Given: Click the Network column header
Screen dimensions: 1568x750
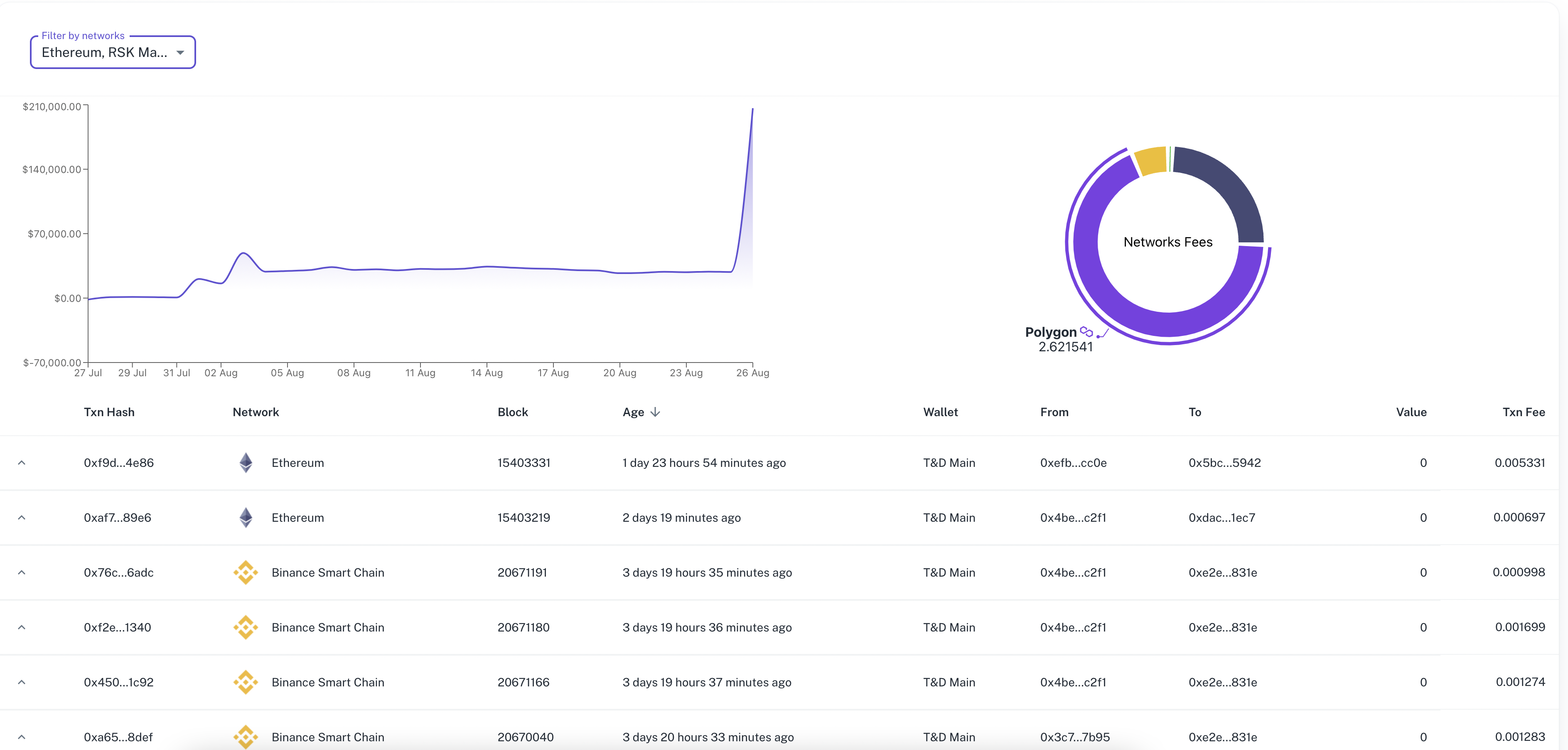Looking at the screenshot, I should [256, 412].
